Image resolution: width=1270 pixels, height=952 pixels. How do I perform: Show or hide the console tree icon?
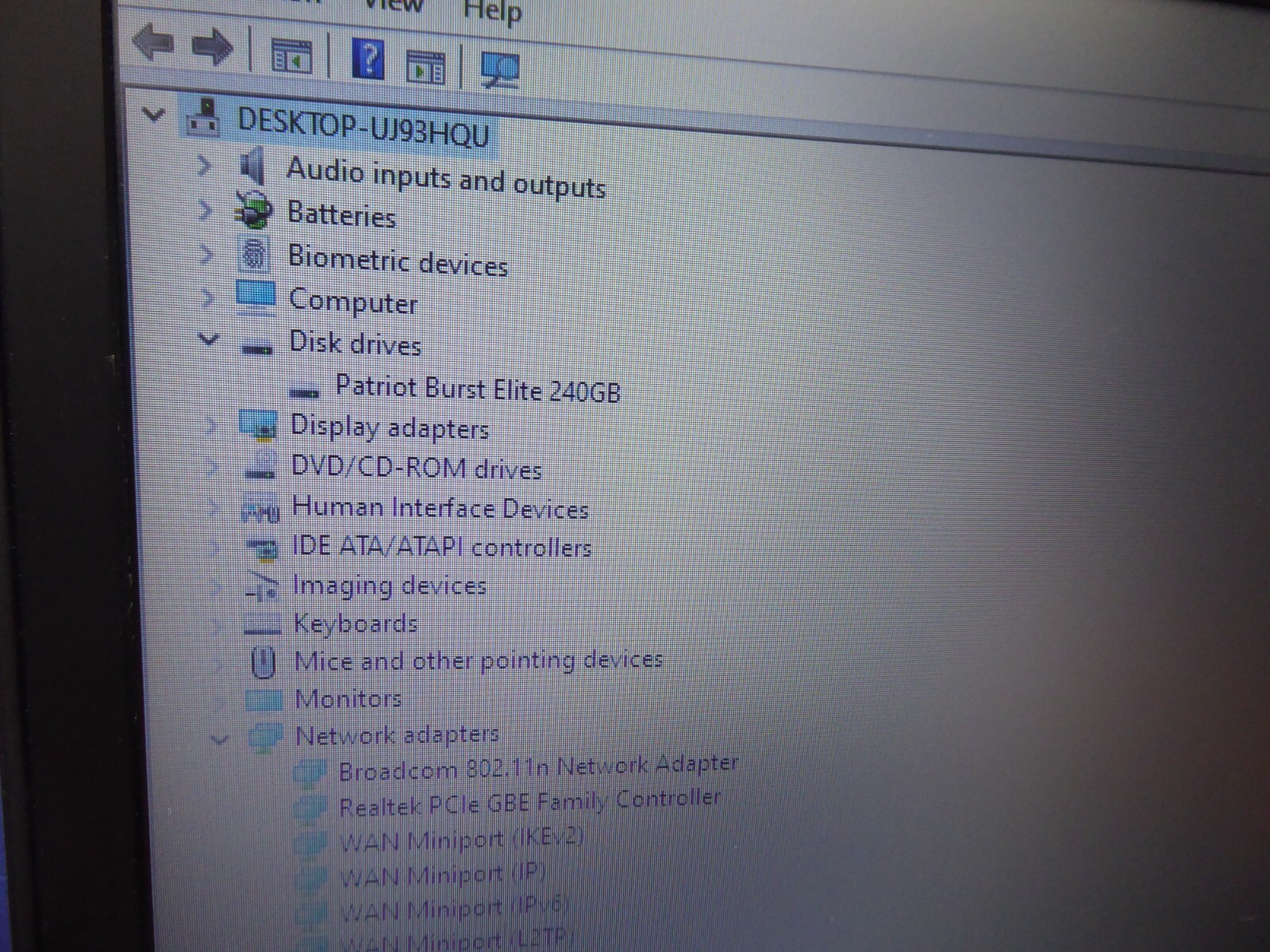click(291, 57)
